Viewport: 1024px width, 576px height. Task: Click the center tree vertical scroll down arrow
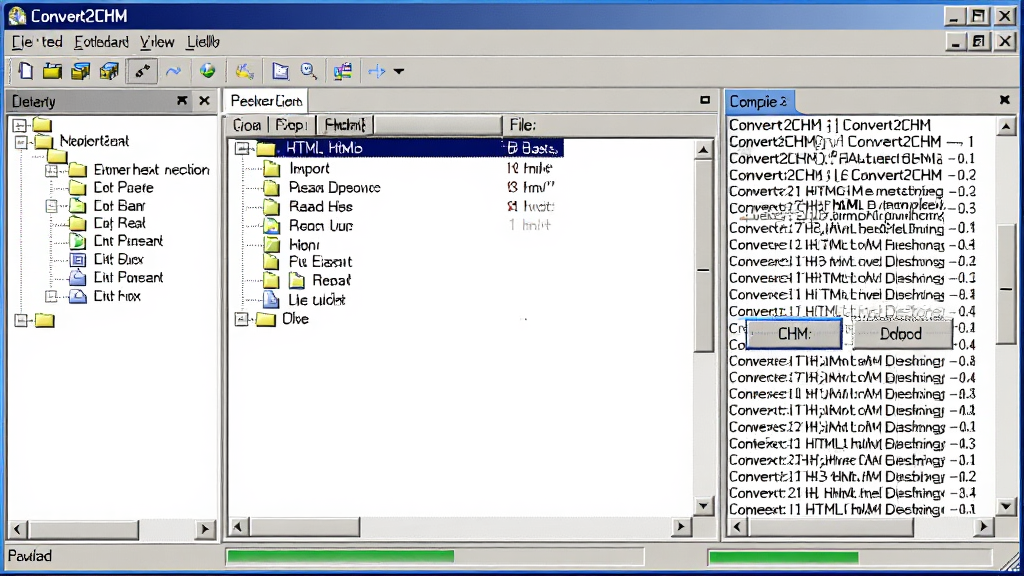pos(703,505)
